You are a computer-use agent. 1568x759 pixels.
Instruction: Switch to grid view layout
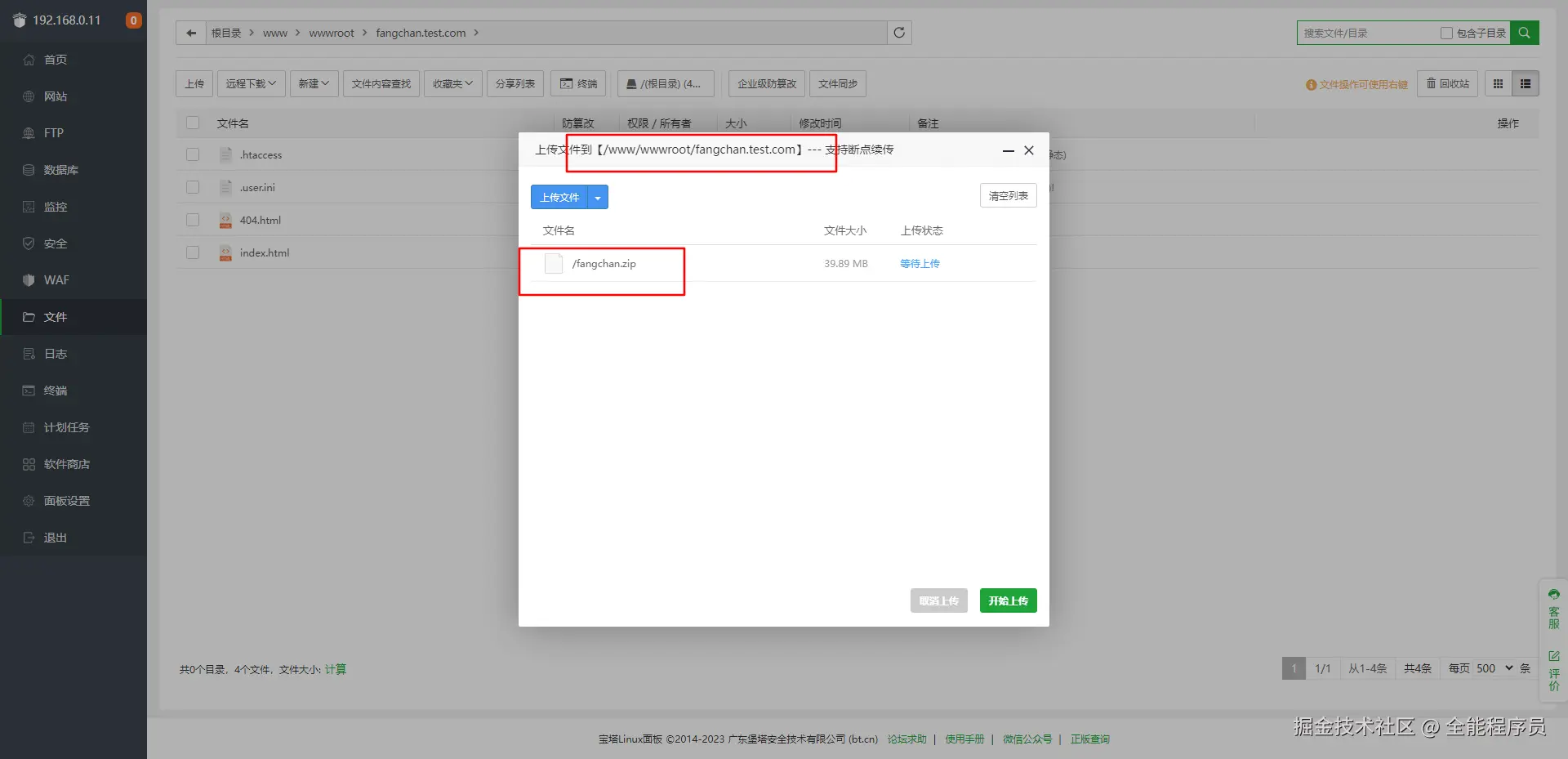tap(1498, 83)
